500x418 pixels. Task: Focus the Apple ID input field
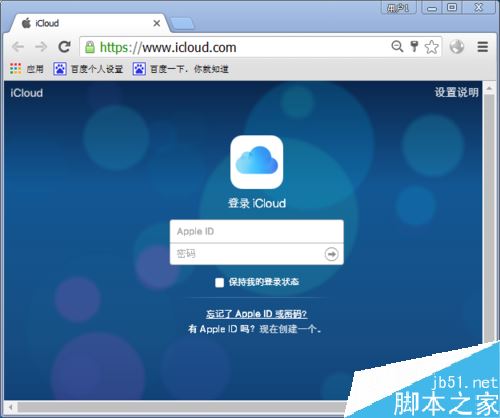pos(257,231)
